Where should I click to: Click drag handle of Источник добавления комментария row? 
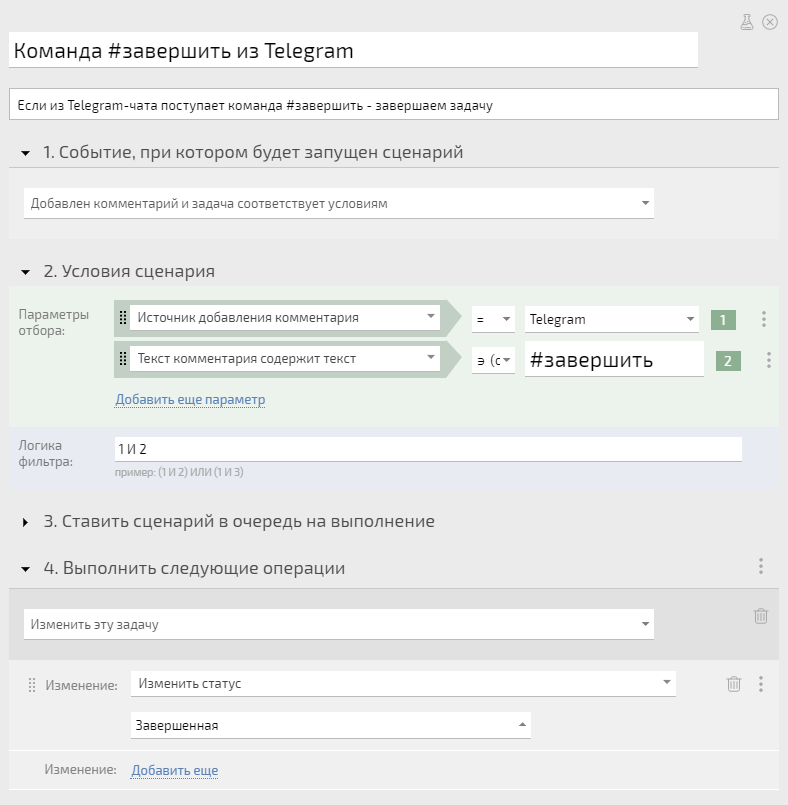pyautogui.click(x=123, y=318)
